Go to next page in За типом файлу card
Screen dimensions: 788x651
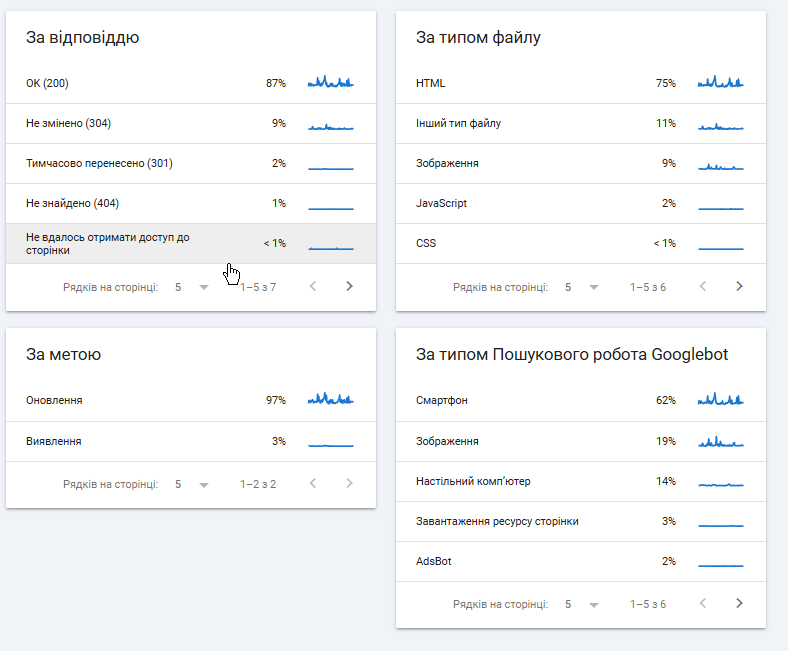click(x=739, y=286)
